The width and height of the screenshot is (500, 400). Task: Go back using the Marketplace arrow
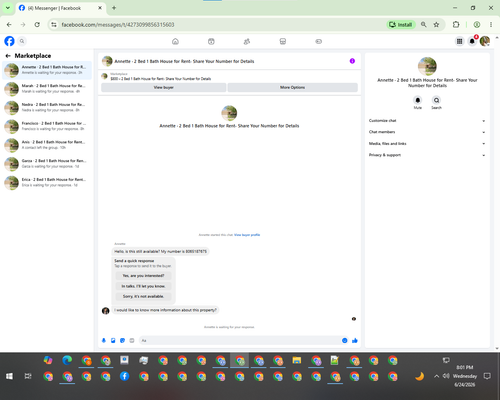coord(8,56)
